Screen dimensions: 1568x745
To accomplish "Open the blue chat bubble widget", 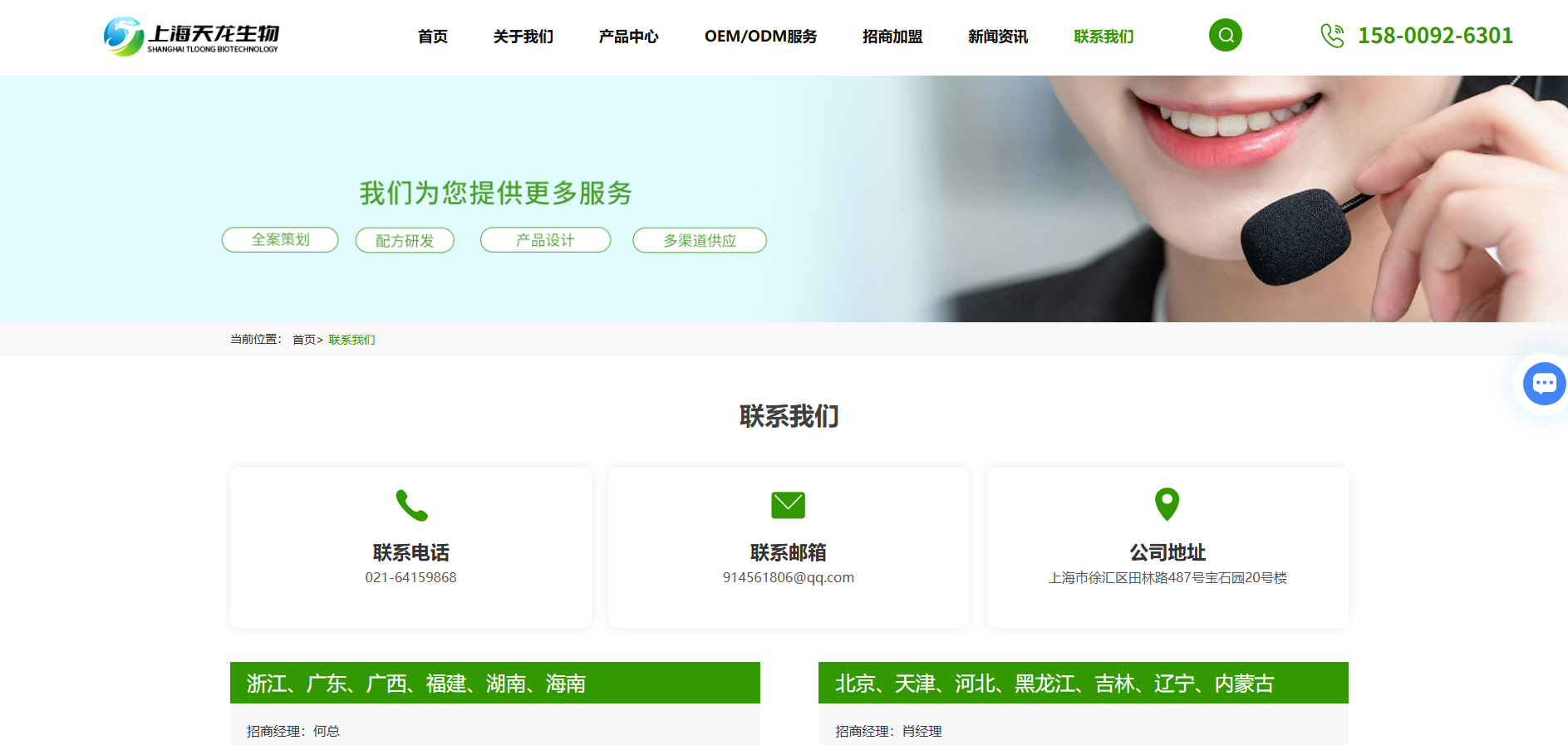I will [x=1544, y=384].
